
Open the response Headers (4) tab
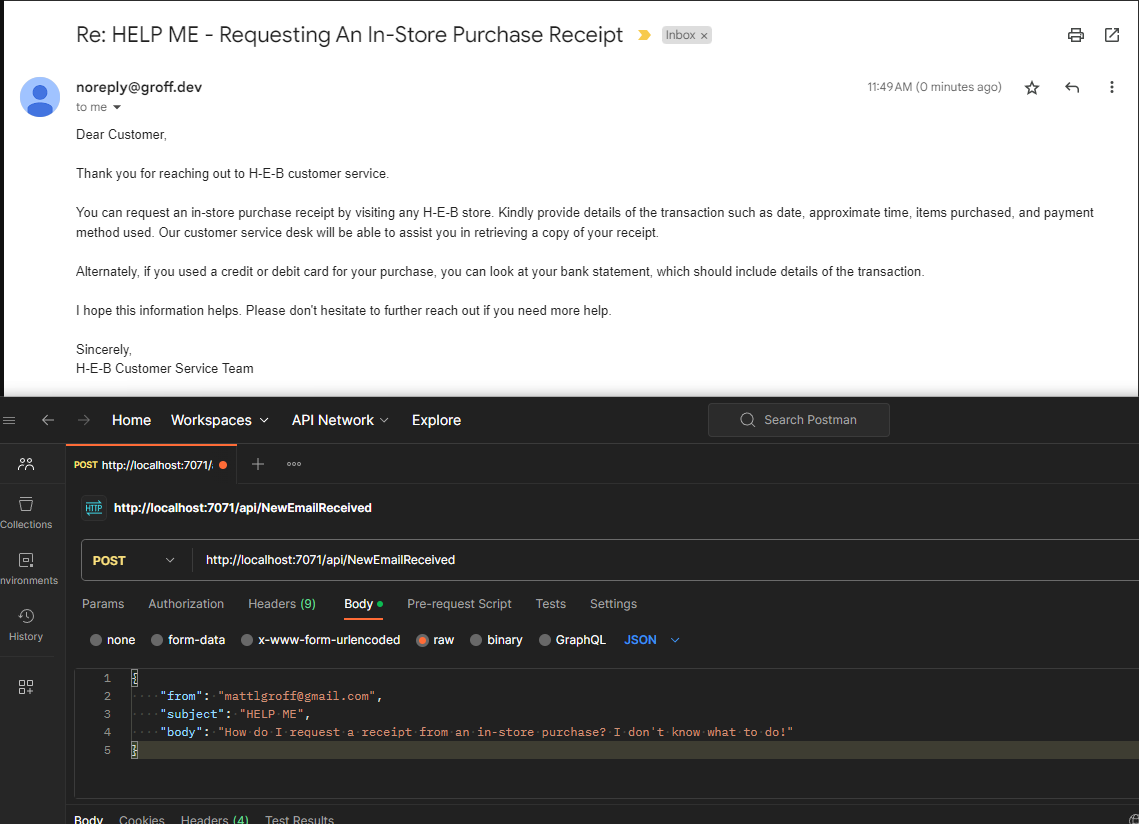[x=214, y=819]
